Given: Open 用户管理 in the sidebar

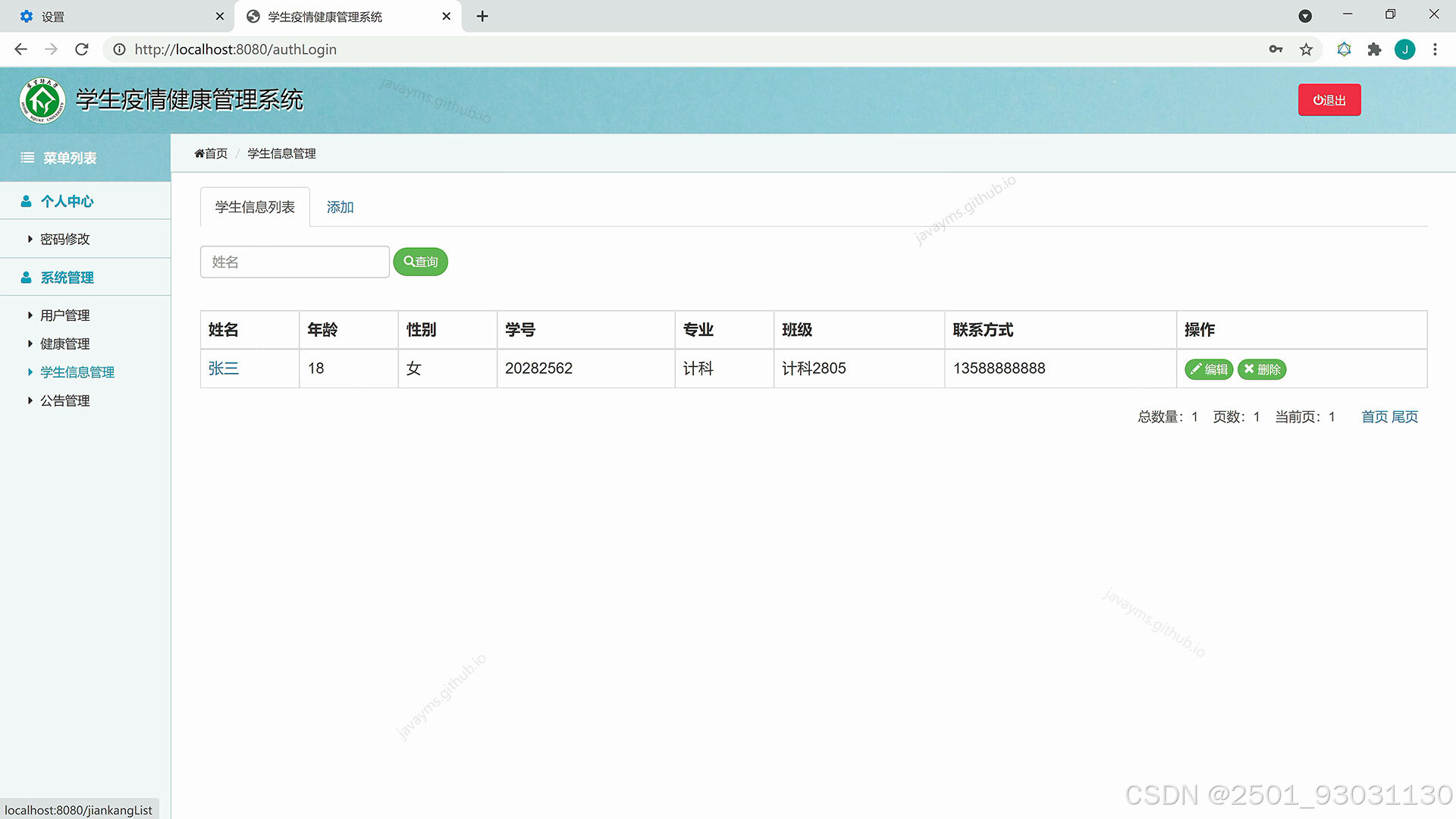Looking at the screenshot, I should point(64,315).
